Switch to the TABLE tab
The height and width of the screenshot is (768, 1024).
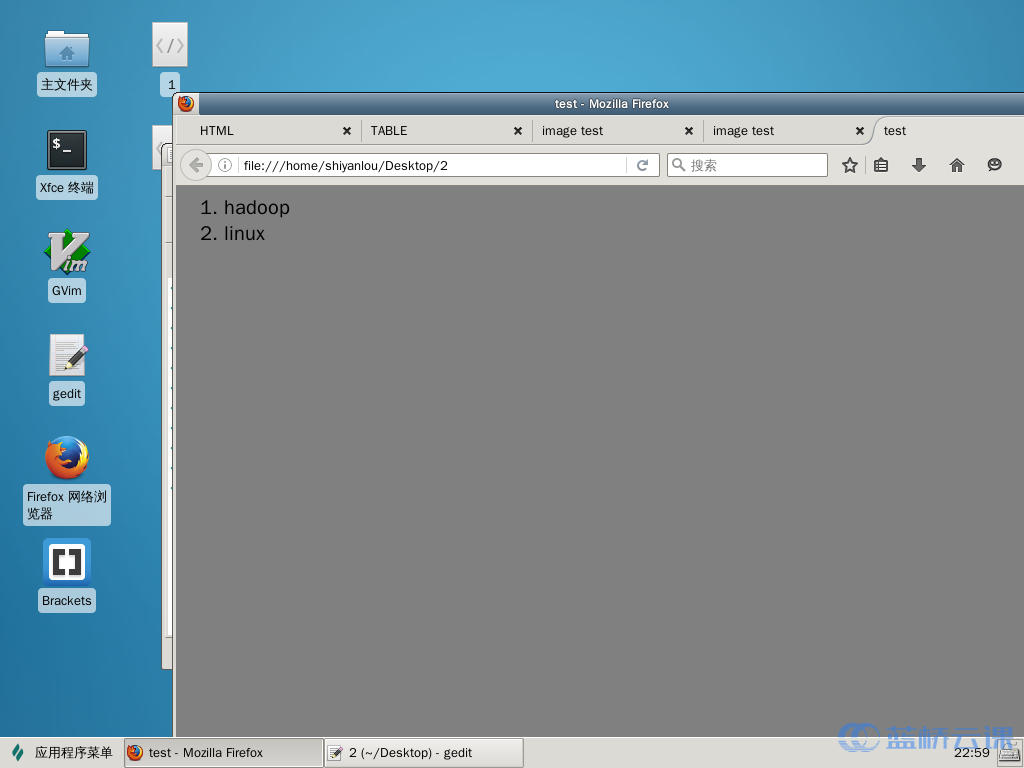pos(430,131)
